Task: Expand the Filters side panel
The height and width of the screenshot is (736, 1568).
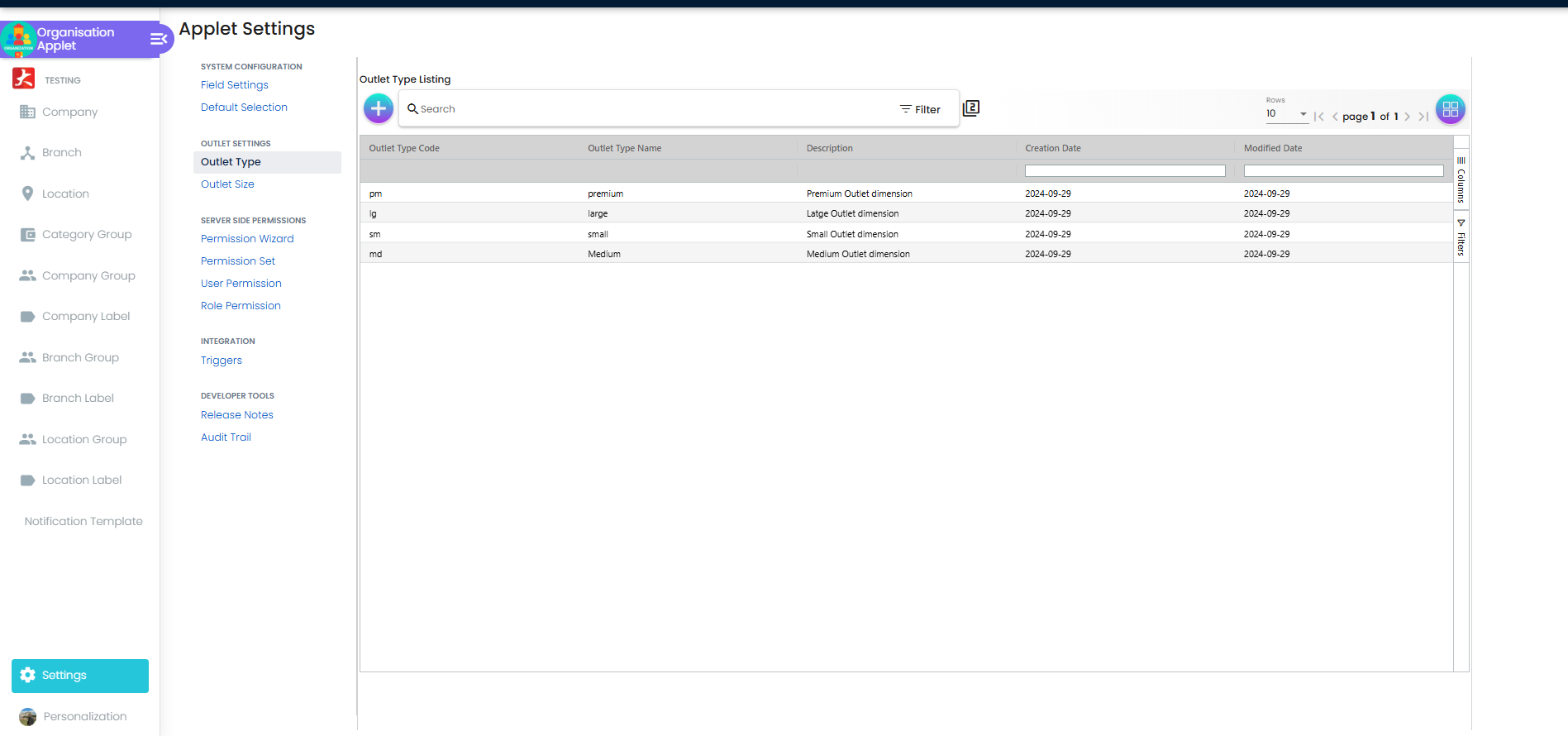Action: [x=1461, y=238]
